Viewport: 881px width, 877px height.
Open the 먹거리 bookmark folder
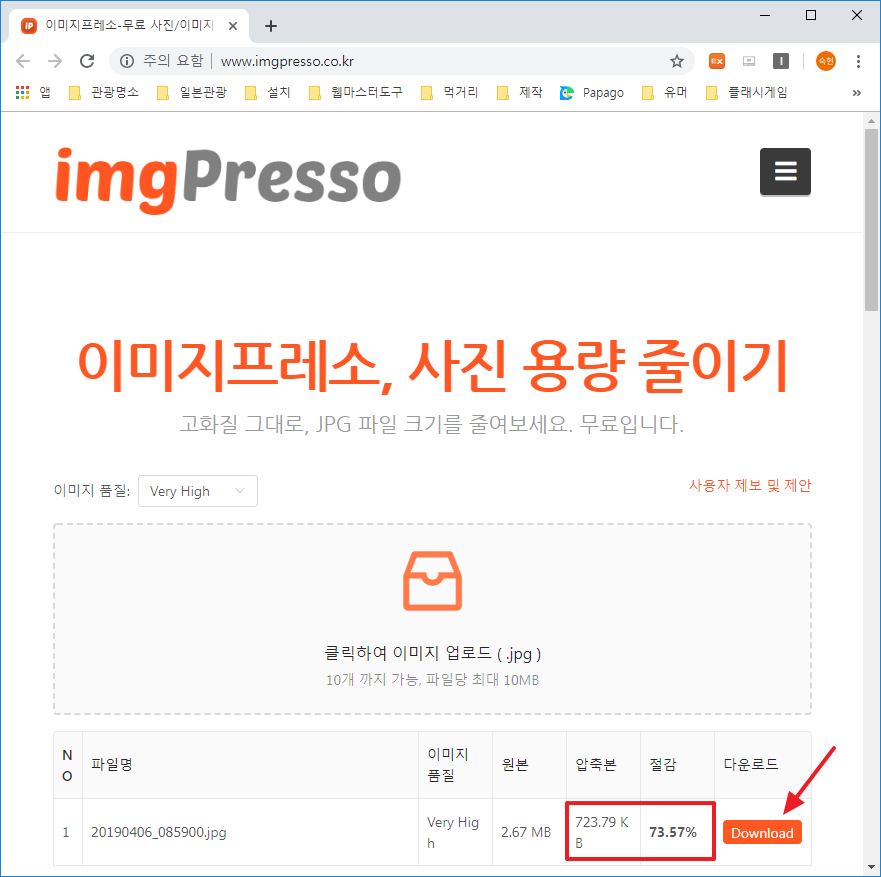[449, 92]
